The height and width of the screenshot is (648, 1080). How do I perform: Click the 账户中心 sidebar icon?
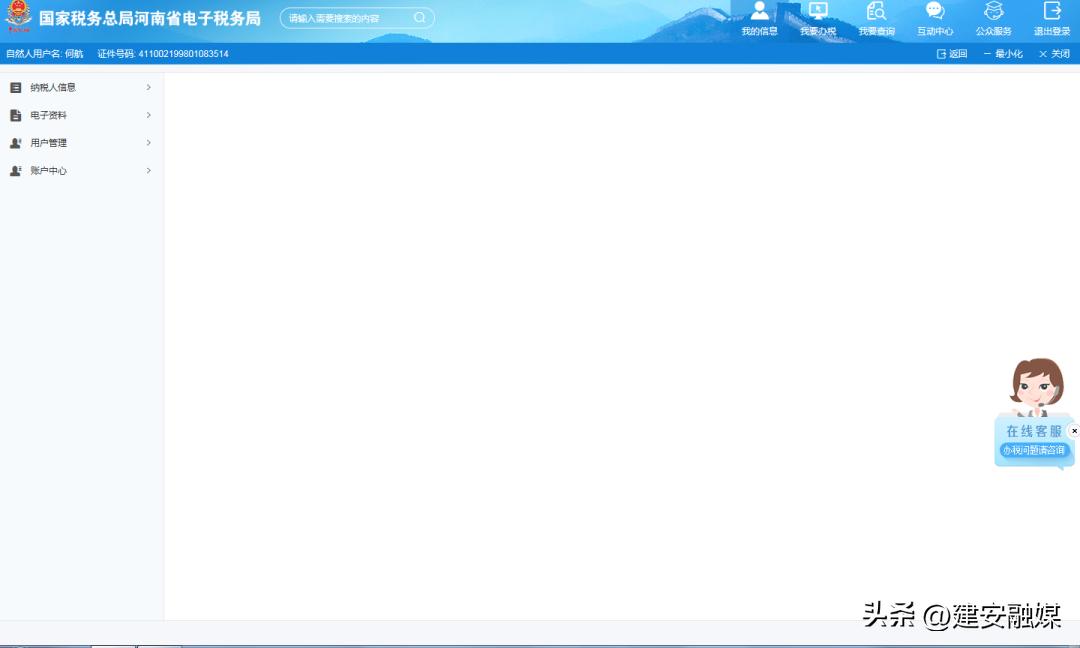click(x=16, y=171)
